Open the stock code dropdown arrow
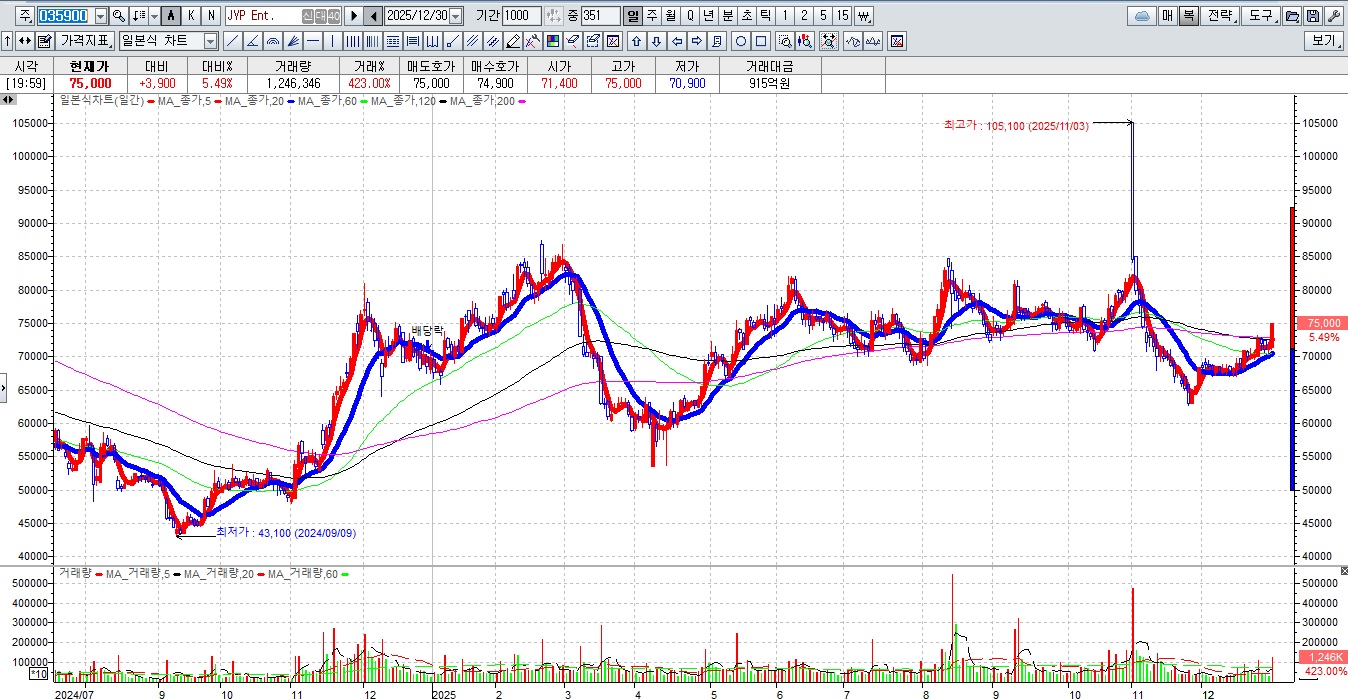 [101, 16]
